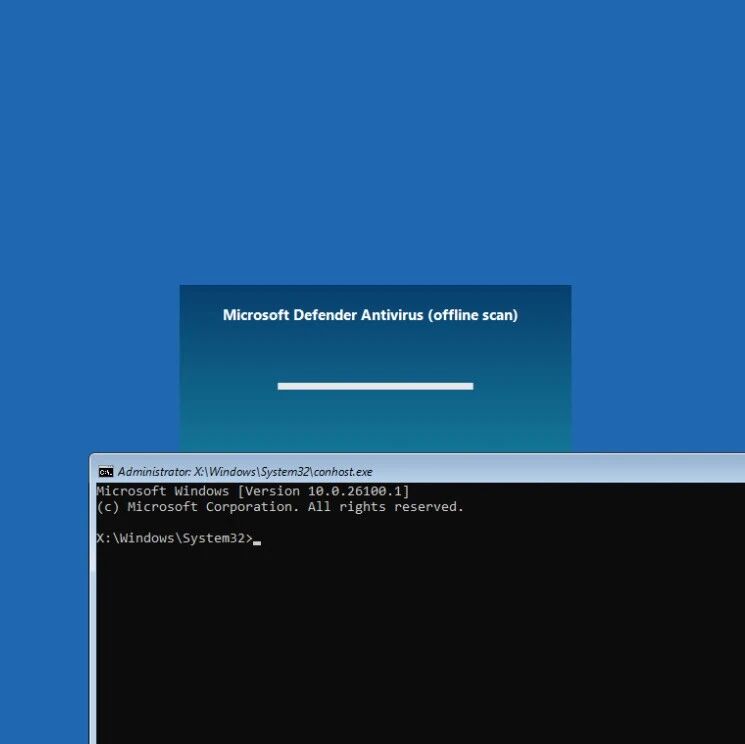This screenshot has width=745, height=744.
Task: Click the "(c) Microsoft Corporation. All rights reserved." line
Action: (280, 507)
